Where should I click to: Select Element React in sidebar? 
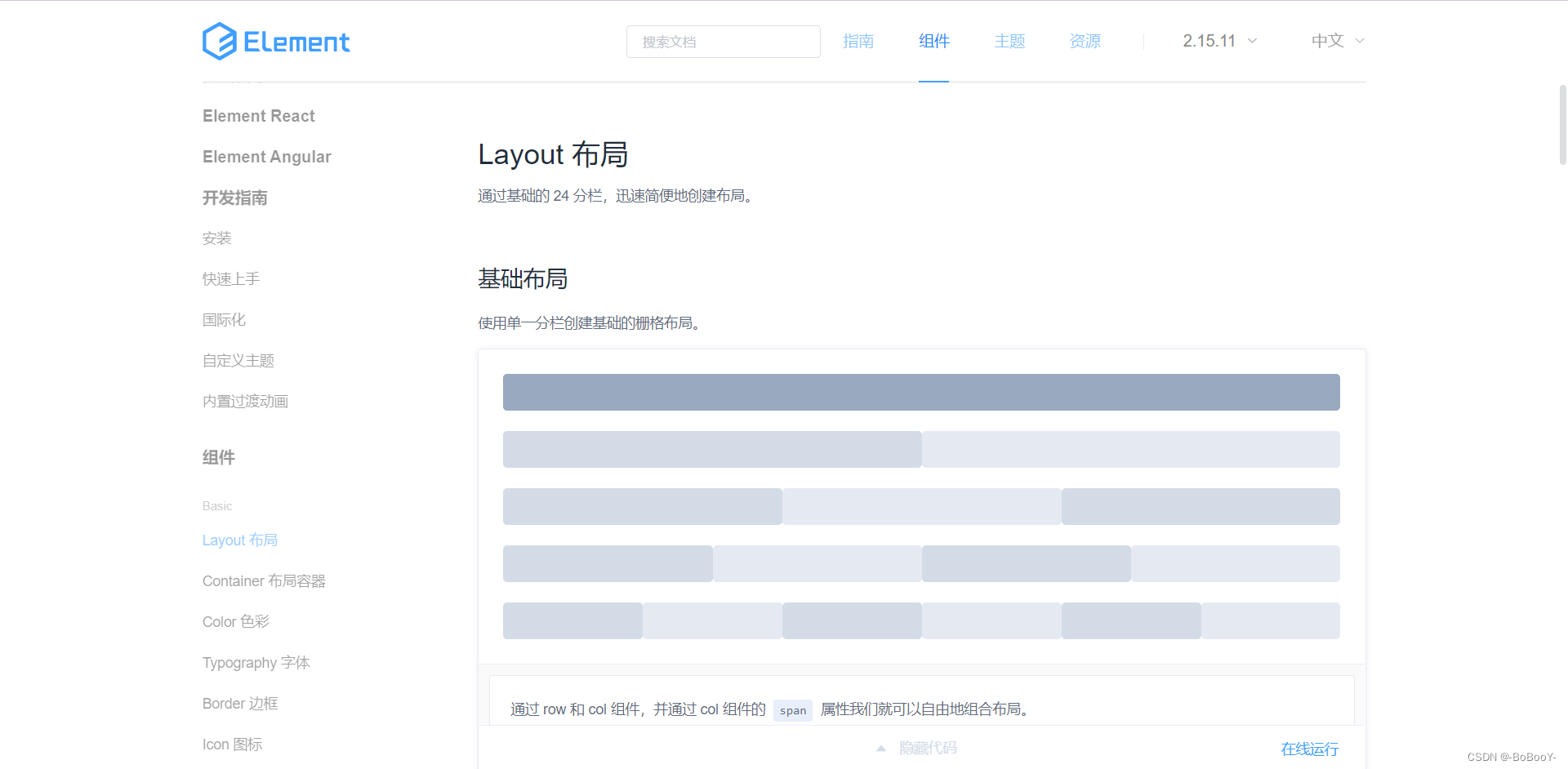(x=258, y=116)
